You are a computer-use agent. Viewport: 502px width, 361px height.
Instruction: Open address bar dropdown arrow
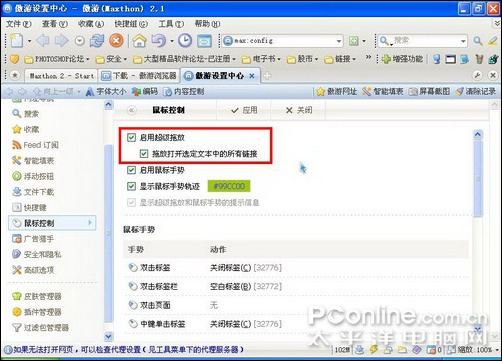[x=339, y=41]
